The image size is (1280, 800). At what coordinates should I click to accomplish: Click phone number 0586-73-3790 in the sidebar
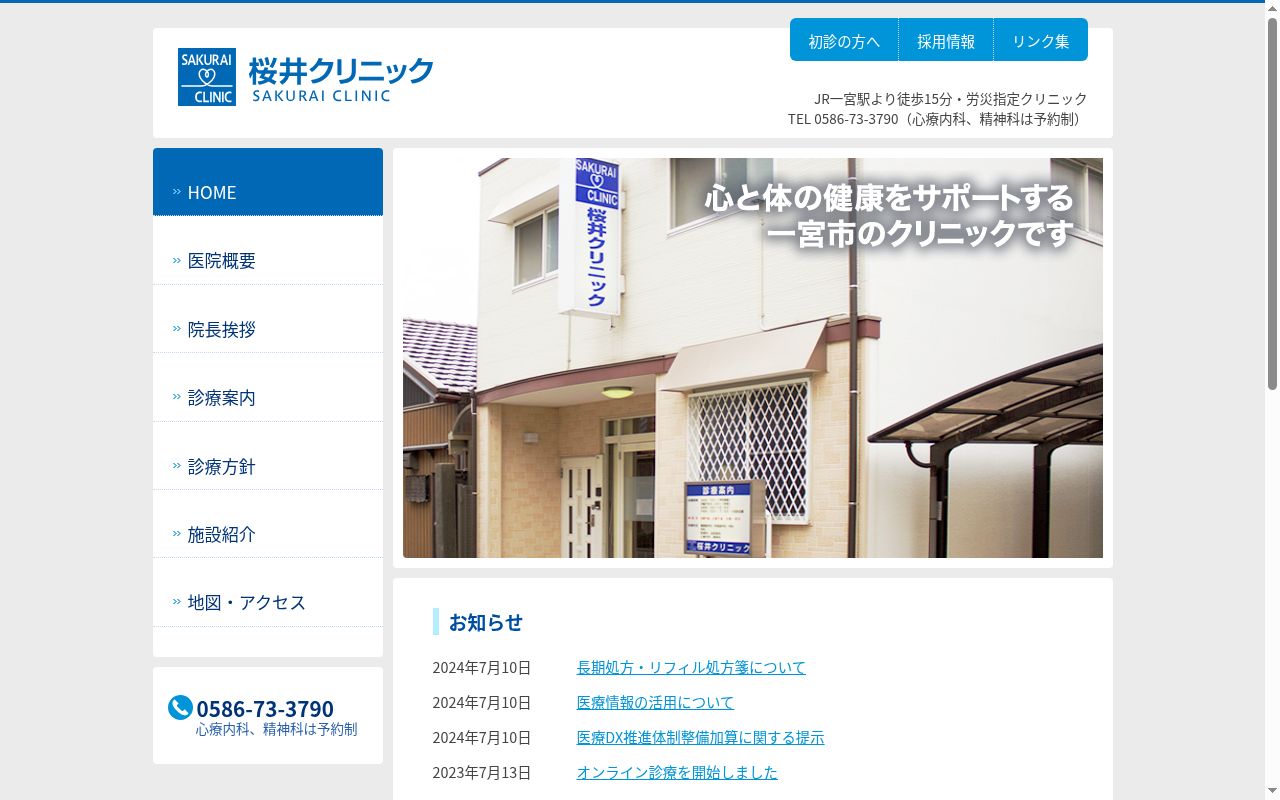[x=265, y=708]
